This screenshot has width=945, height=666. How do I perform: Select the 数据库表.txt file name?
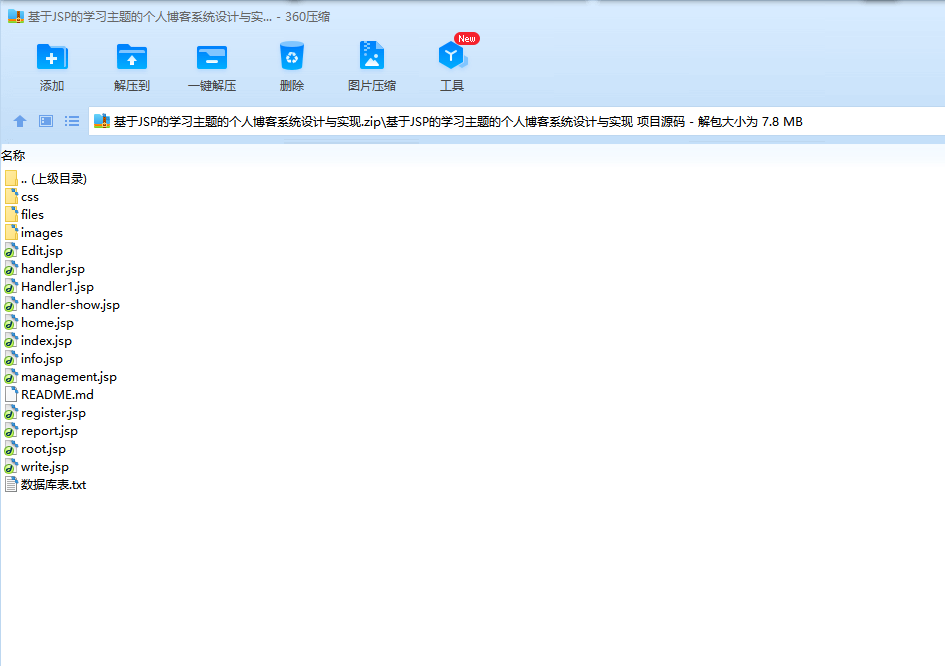(x=53, y=485)
